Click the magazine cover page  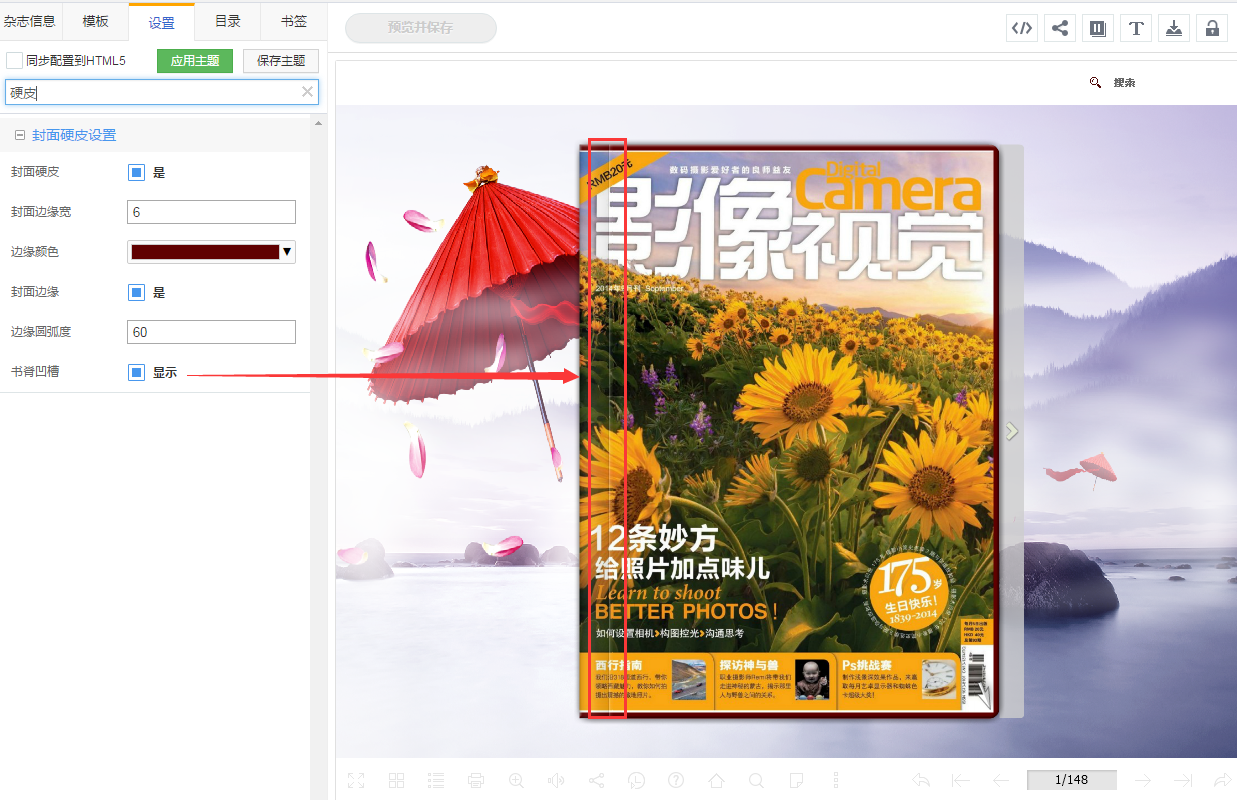(x=788, y=431)
